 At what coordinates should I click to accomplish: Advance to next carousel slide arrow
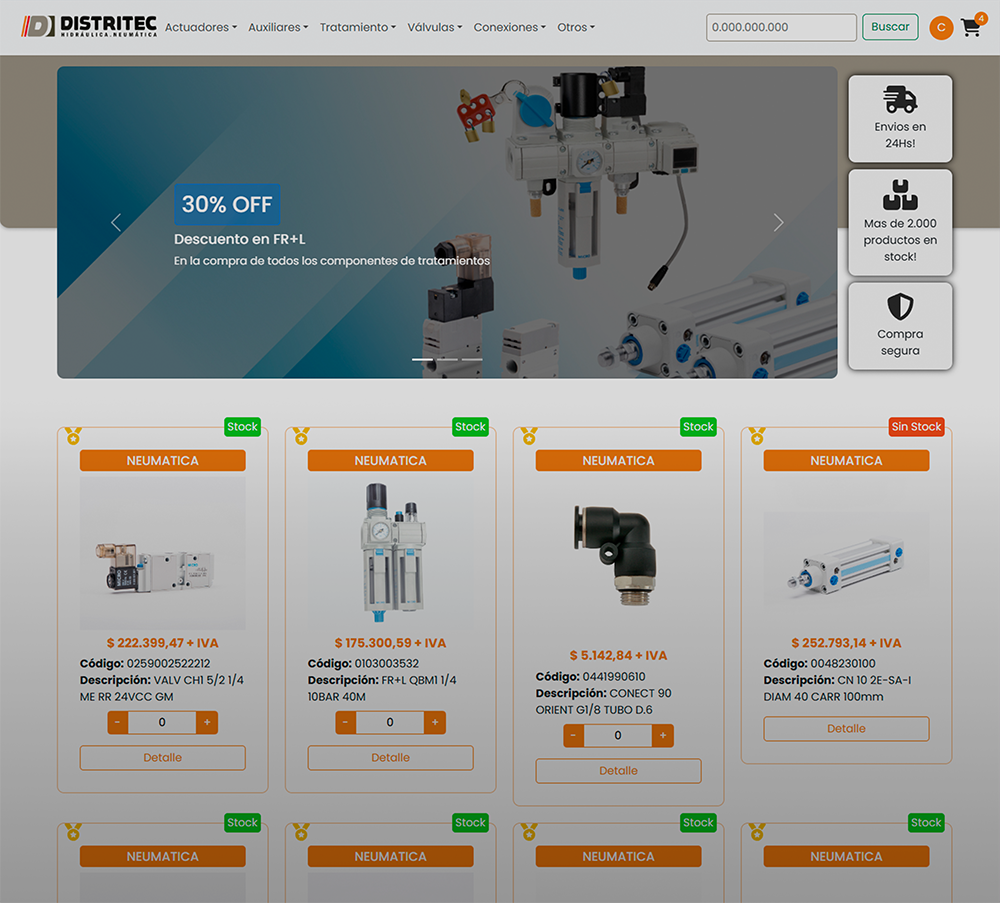(x=778, y=223)
